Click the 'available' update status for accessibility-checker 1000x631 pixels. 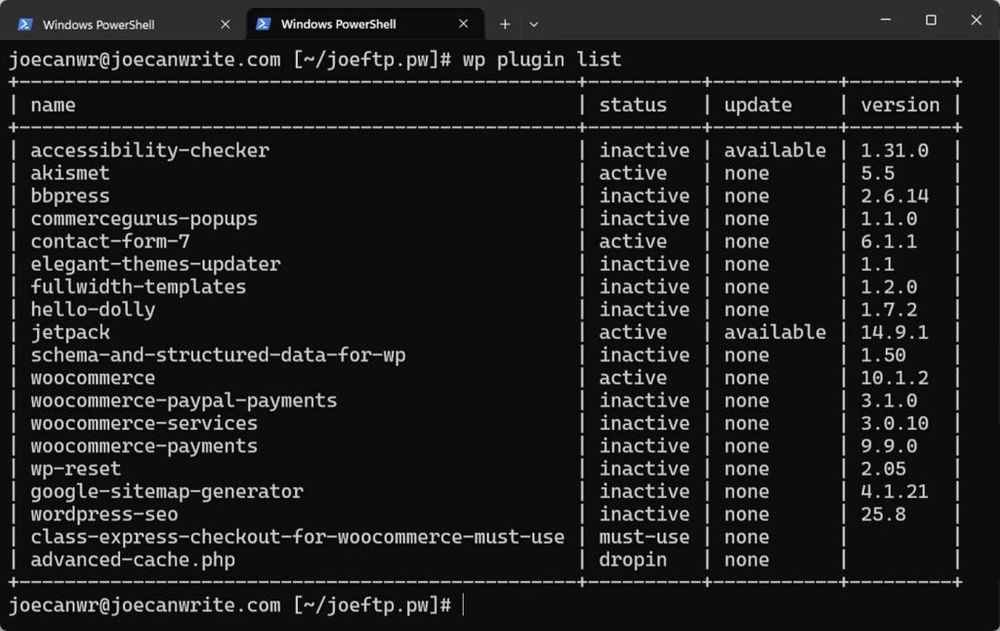click(x=774, y=150)
